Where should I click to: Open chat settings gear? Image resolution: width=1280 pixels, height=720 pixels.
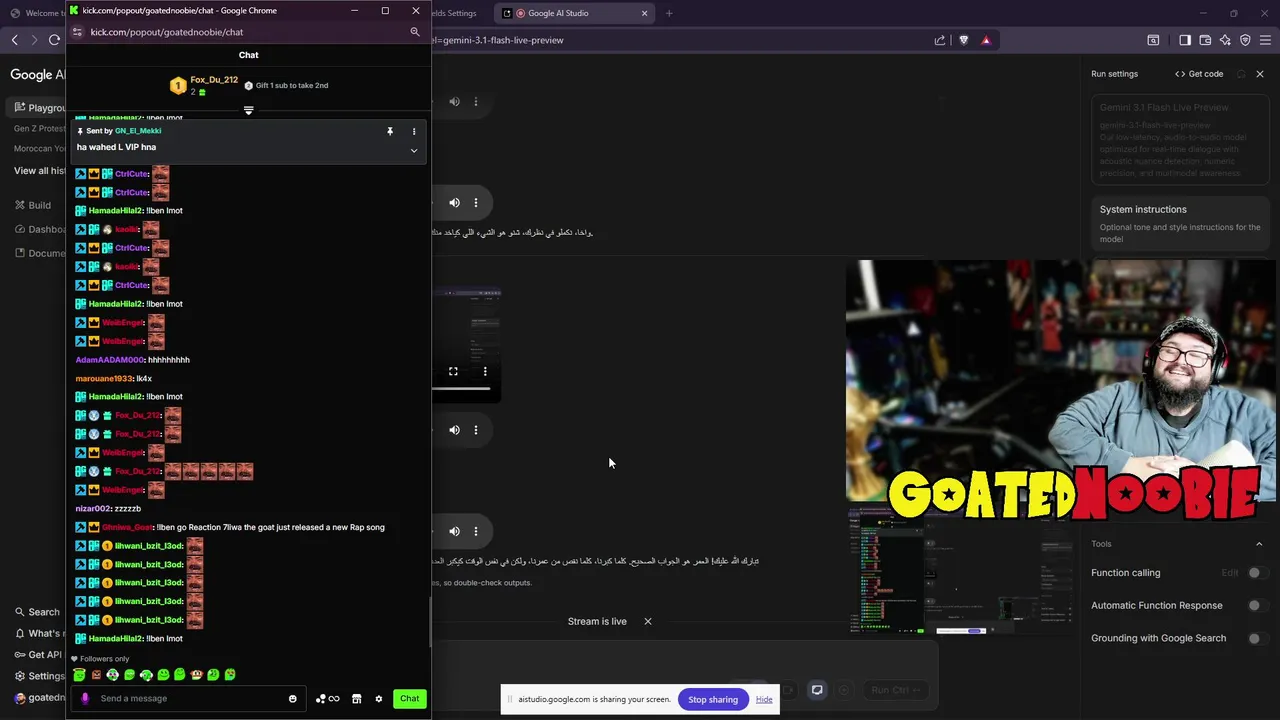379,699
